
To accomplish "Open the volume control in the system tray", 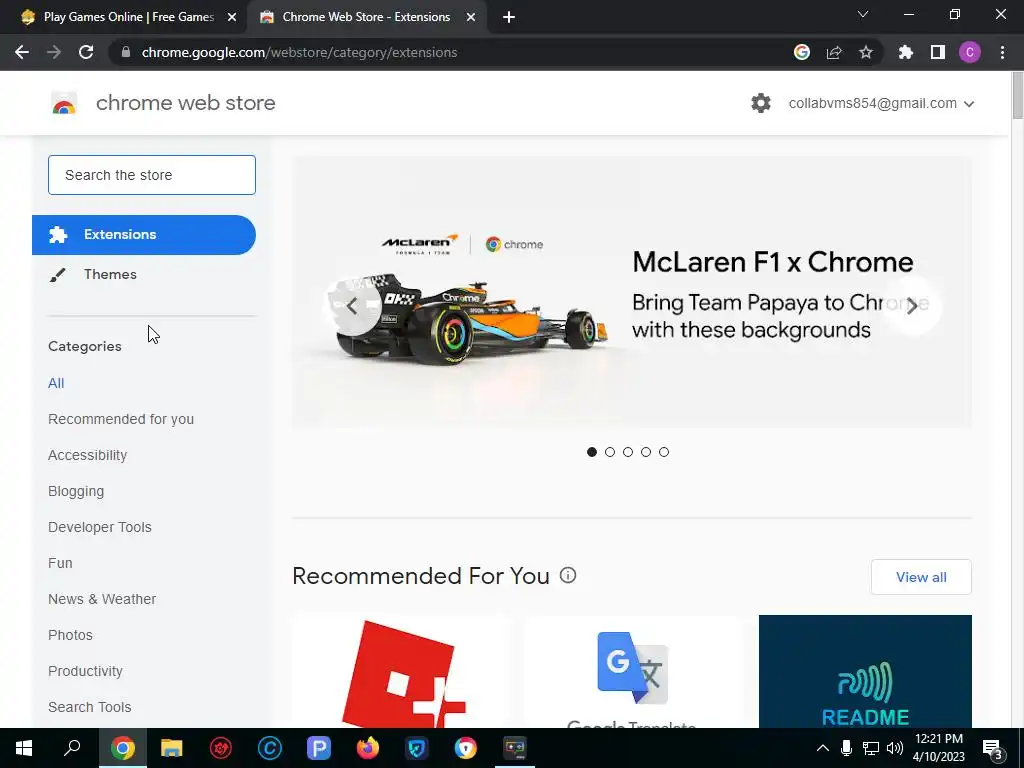I will click(x=895, y=748).
